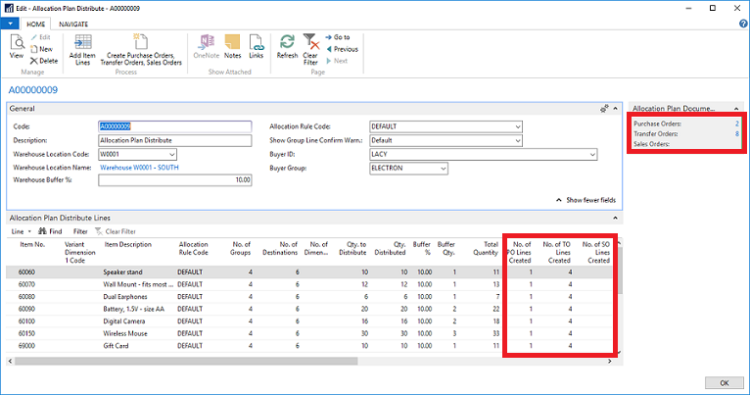This screenshot has height=395, width=750.
Task: Sort by Item Description column header
Action: [x=128, y=244]
